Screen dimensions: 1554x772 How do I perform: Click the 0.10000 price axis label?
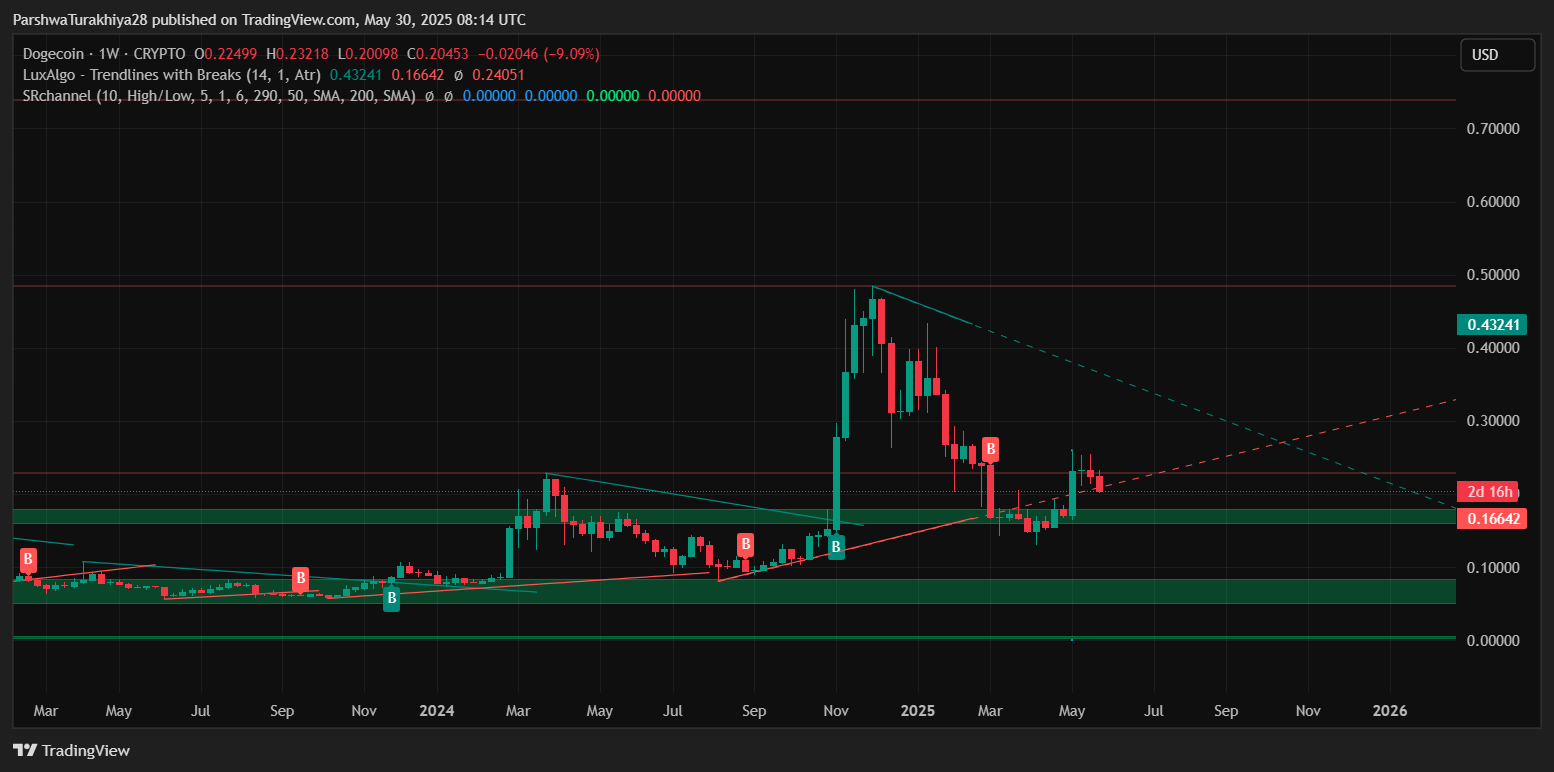point(1492,568)
